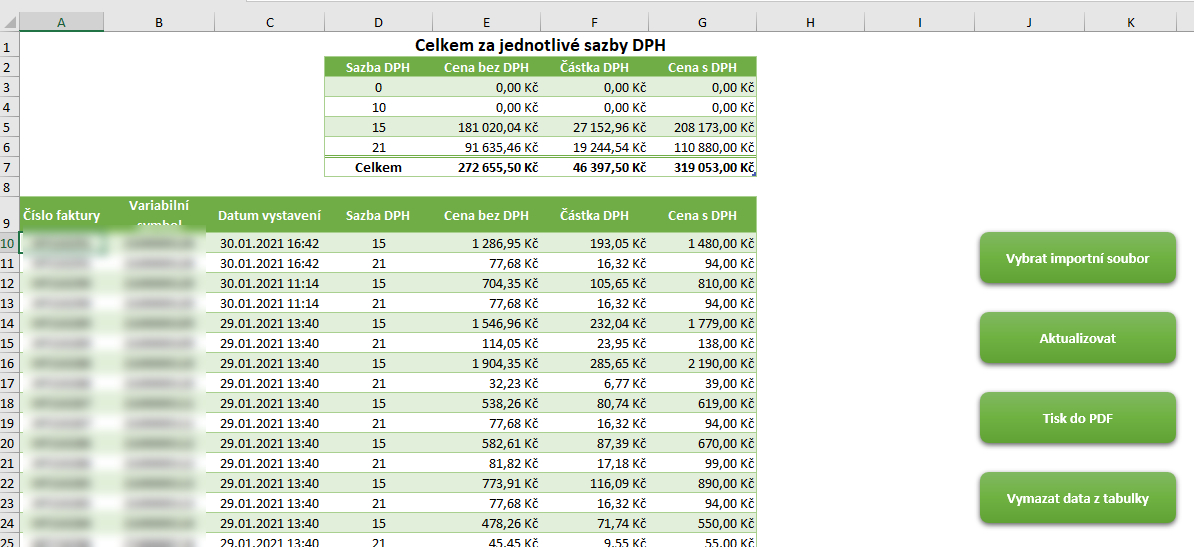The height and width of the screenshot is (547, 1194).
Task: Click the Číslo faktury table header
Action: click(x=62, y=216)
